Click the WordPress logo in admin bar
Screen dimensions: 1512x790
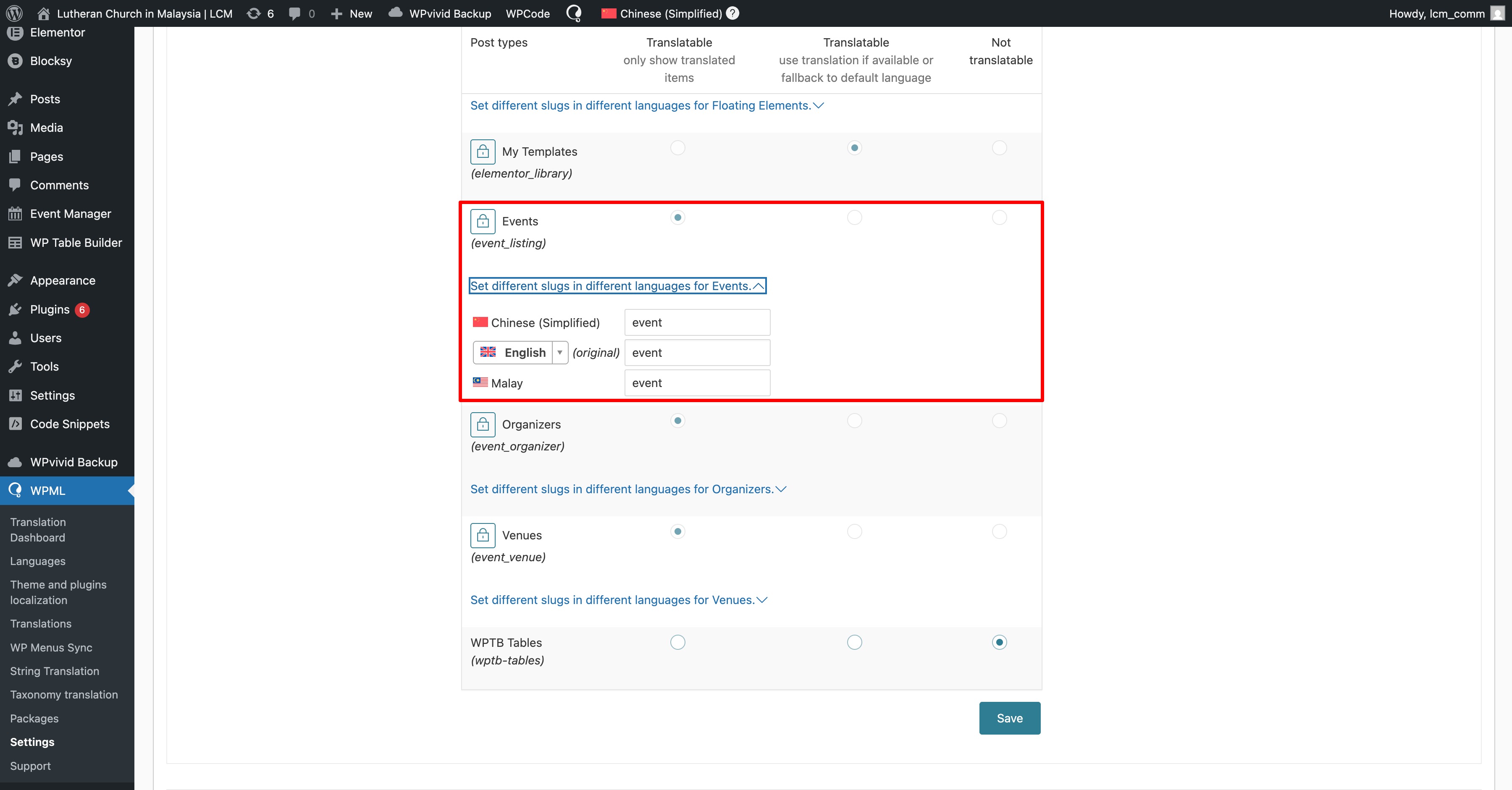click(x=14, y=13)
